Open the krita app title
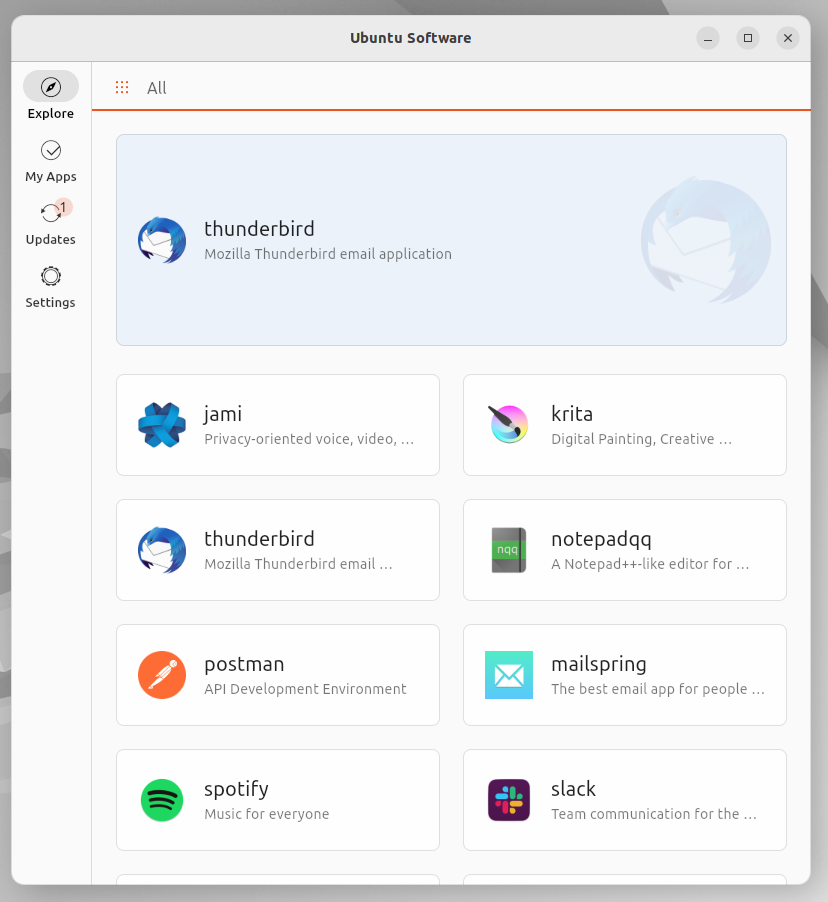 [x=572, y=414]
